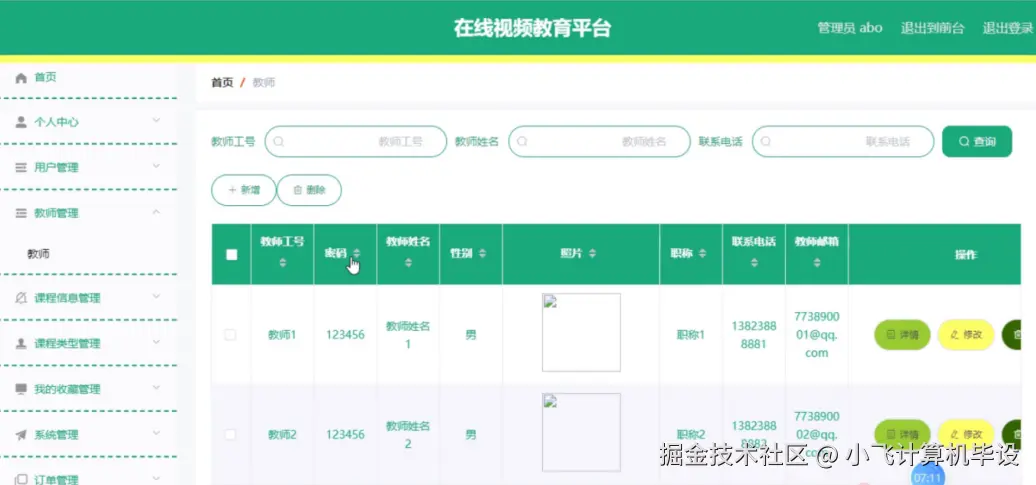The image size is (1036, 485).
Task: Click the icon beside 订单管理
Action: (21, 479)
